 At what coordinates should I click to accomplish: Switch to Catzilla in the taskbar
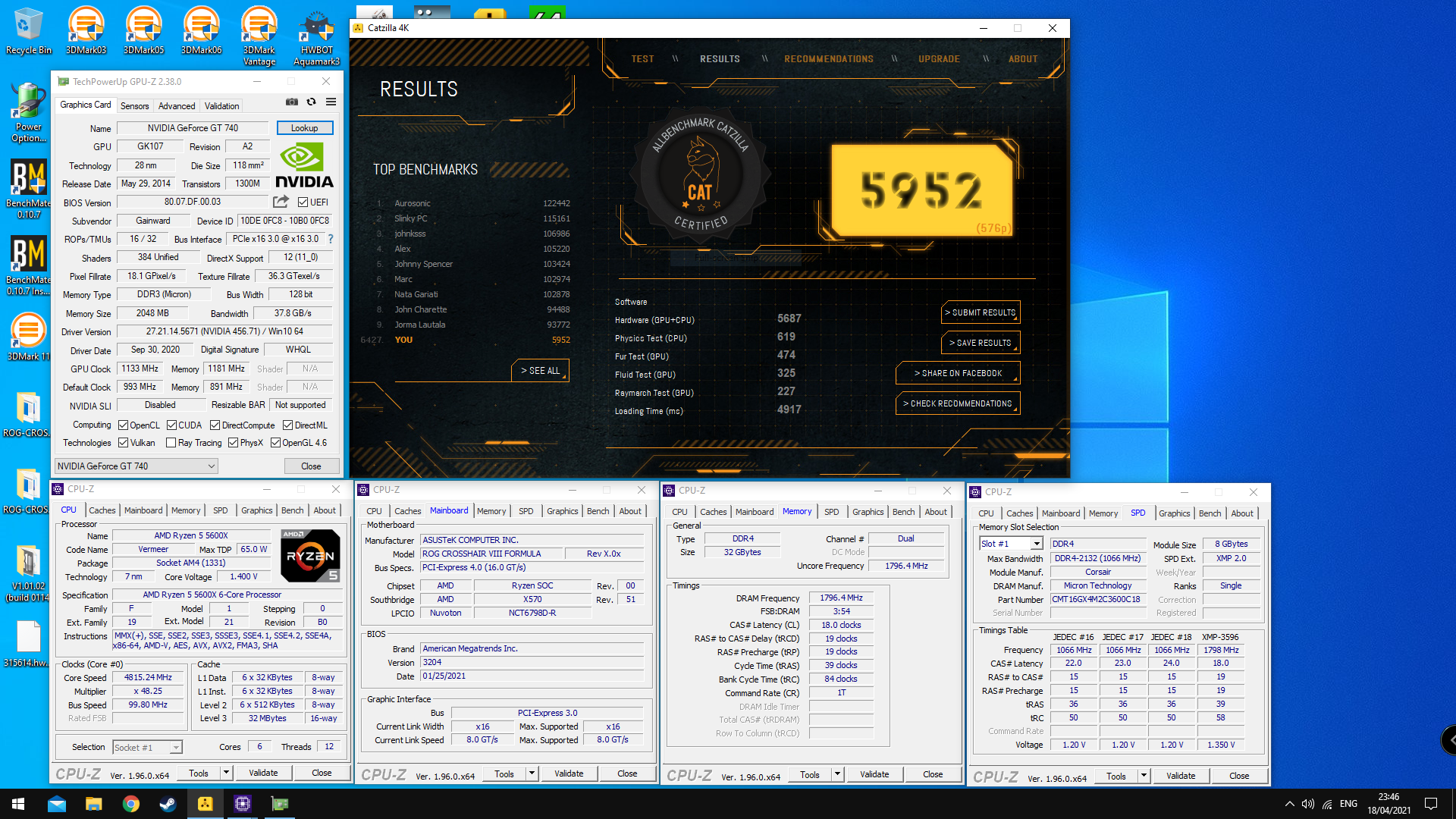point(205,804)
